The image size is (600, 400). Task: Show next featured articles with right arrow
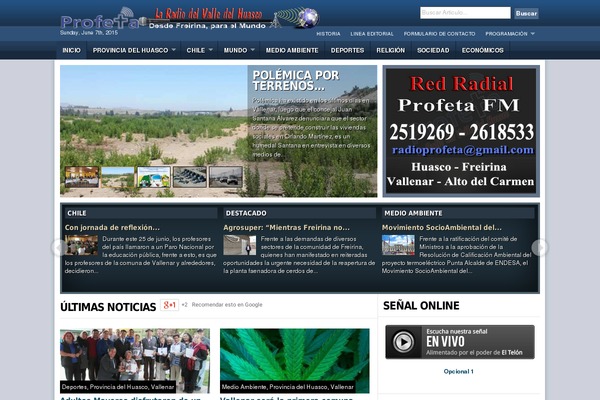tap(540, 248)
